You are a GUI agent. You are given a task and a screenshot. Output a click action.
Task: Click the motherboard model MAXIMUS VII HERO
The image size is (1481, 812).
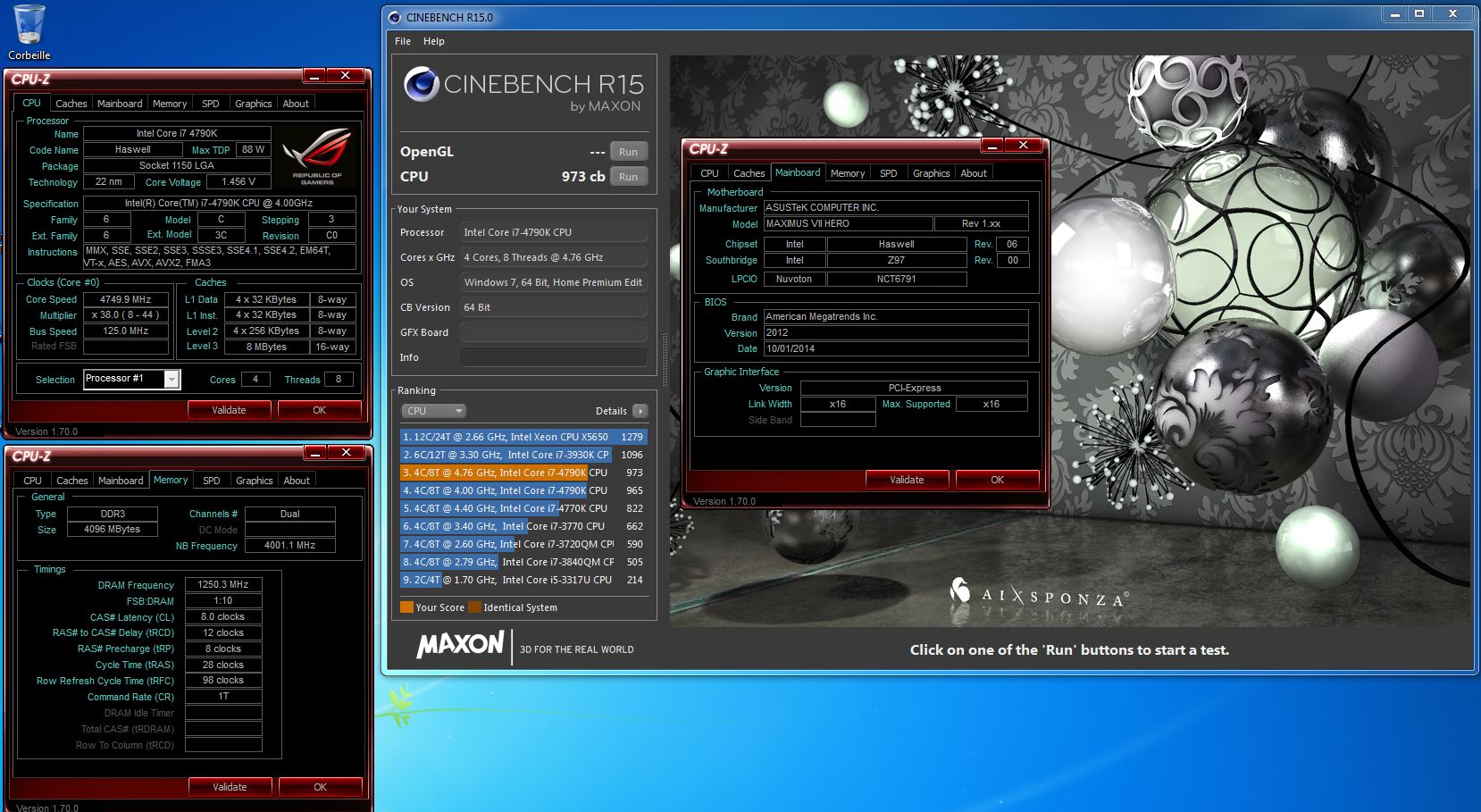pos(848,223)
